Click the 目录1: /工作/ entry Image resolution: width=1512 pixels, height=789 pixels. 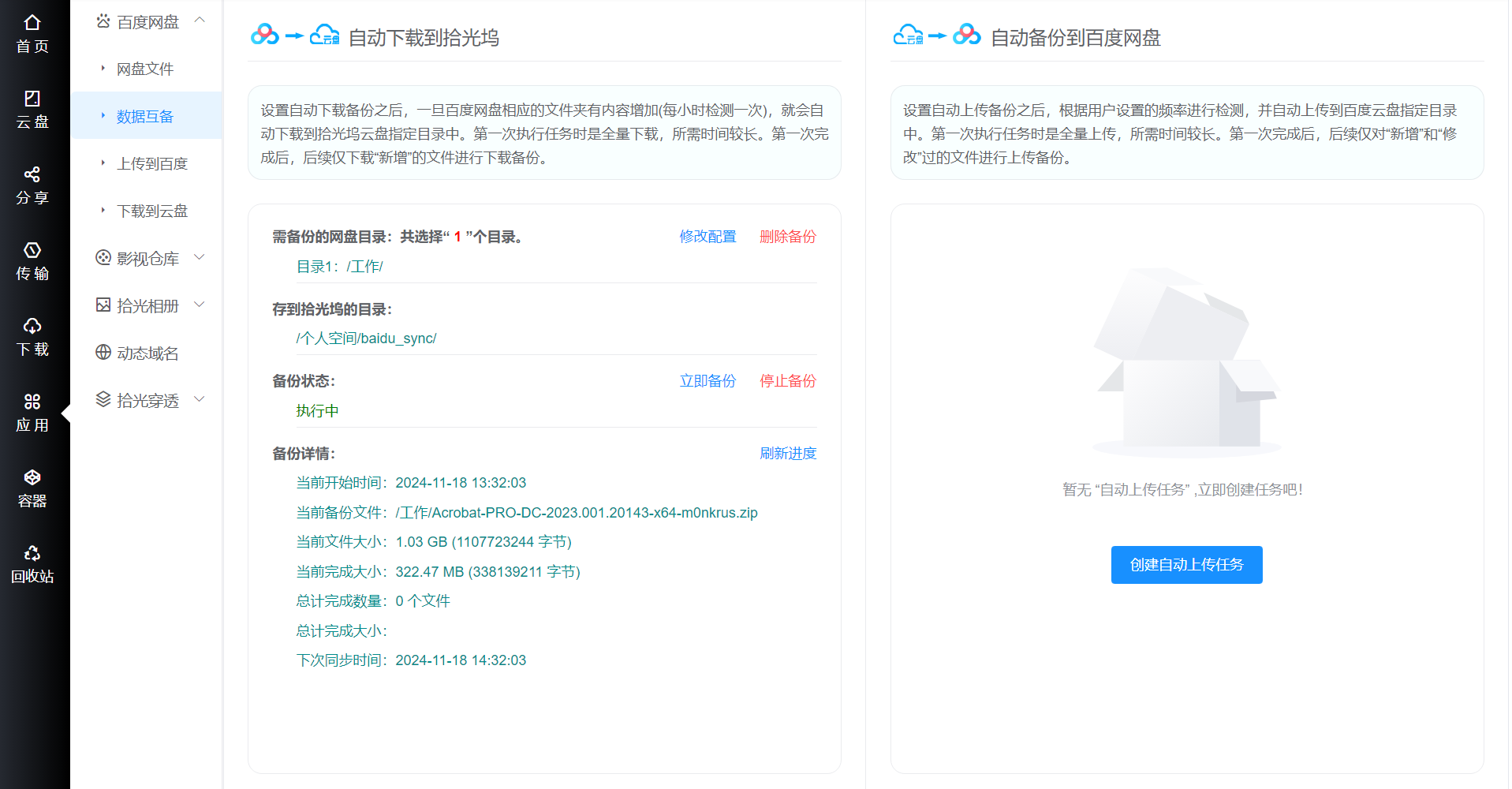(339, 267)
